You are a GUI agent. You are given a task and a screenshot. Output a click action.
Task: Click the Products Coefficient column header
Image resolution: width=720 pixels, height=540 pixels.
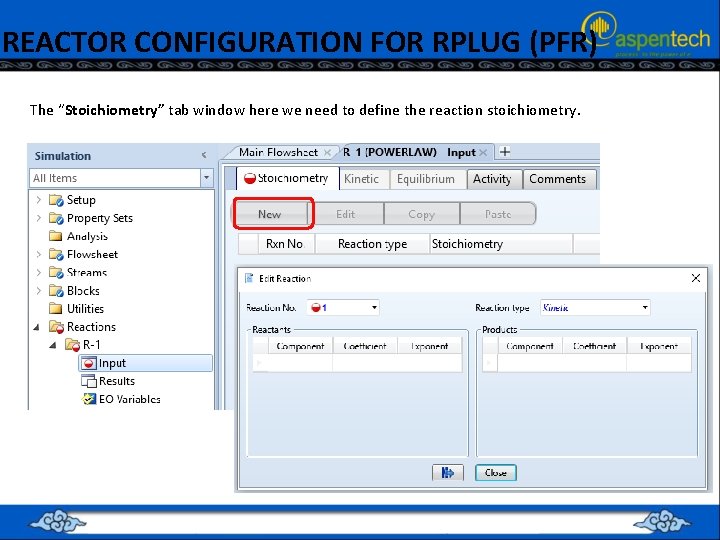pyautogui.click(x=595, y=346)
